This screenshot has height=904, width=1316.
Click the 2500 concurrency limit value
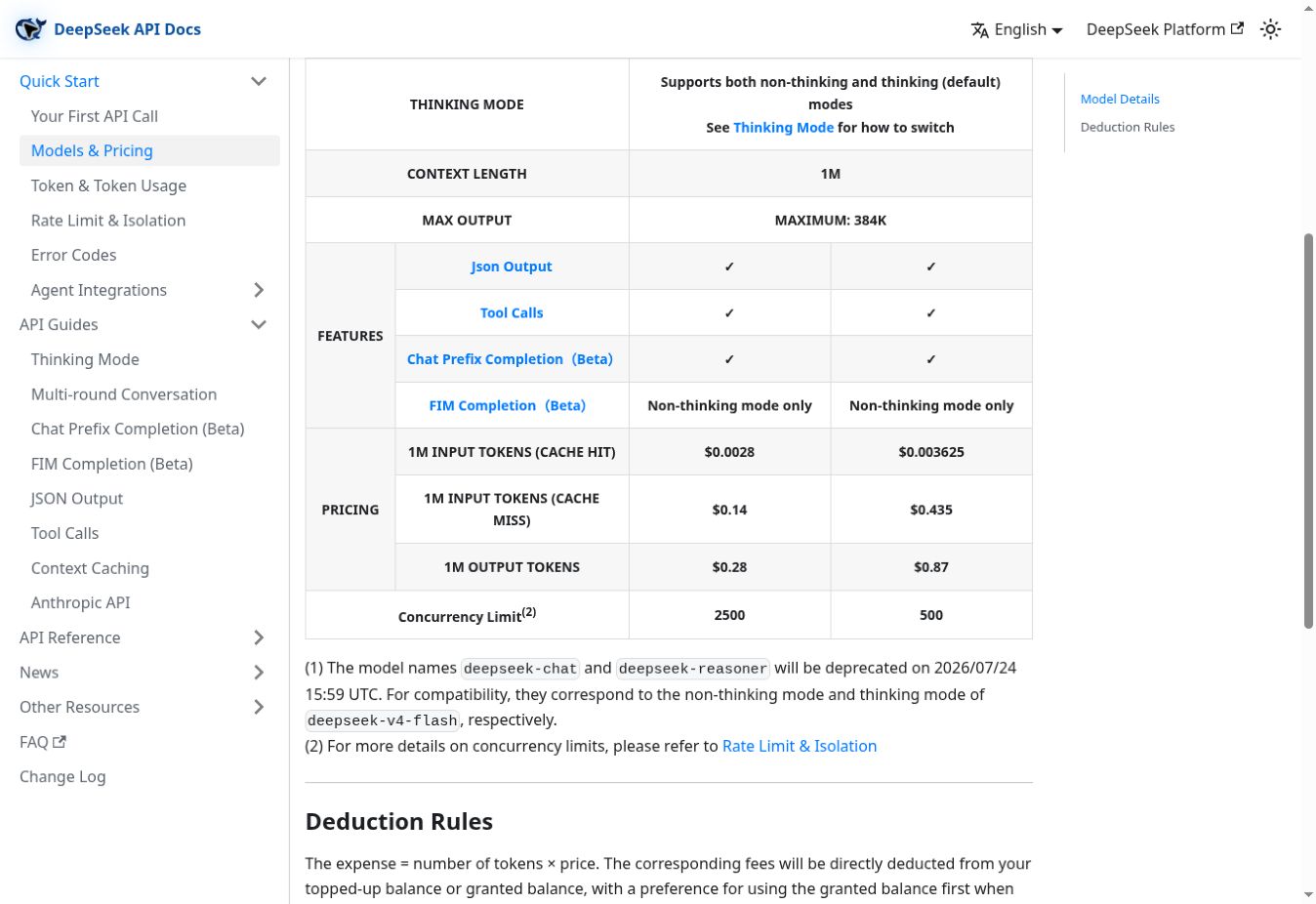pyautogui.click(x=729, y=615)
